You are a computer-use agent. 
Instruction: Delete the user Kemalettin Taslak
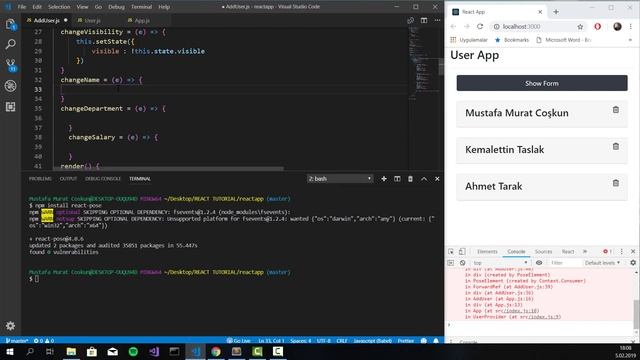616,147
